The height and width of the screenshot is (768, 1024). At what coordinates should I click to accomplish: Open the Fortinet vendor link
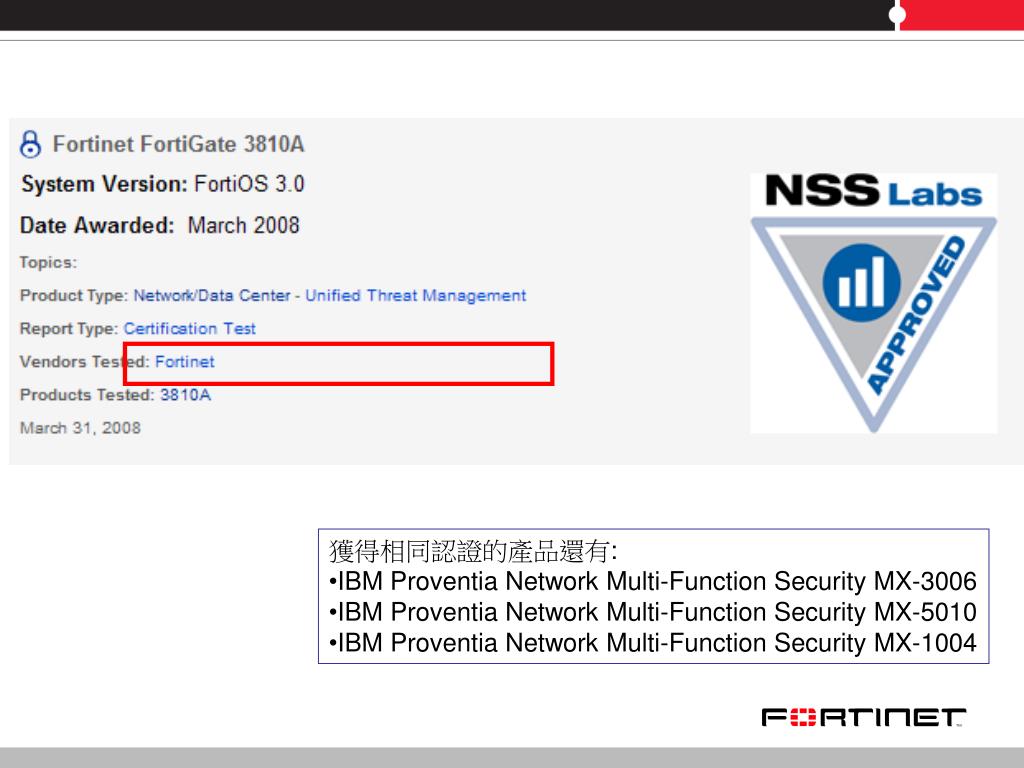[x=185, y=362]
